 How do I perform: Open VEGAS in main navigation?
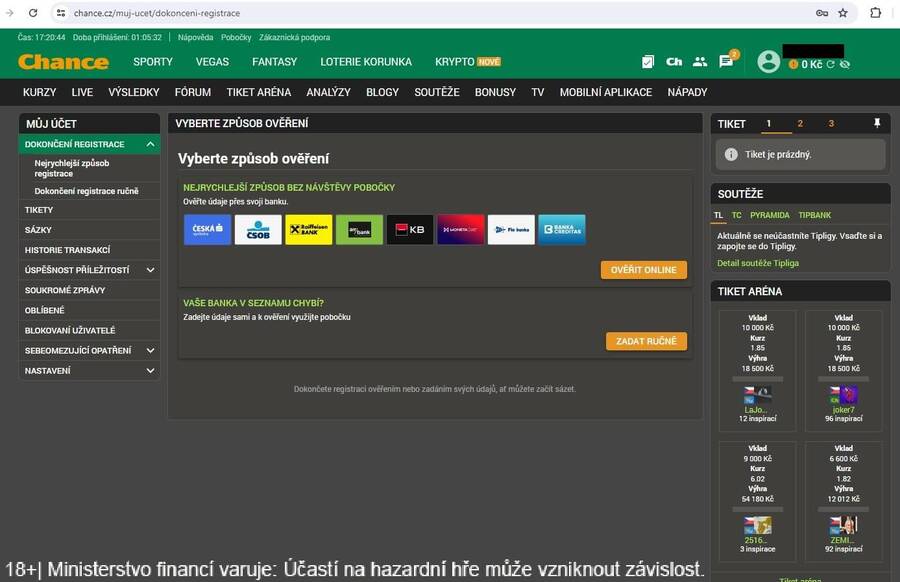coord(212,61)
